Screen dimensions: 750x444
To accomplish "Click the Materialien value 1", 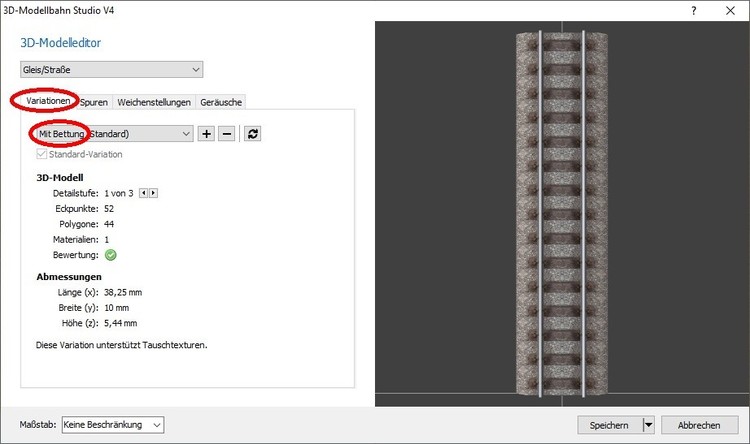I will point(107,239).
